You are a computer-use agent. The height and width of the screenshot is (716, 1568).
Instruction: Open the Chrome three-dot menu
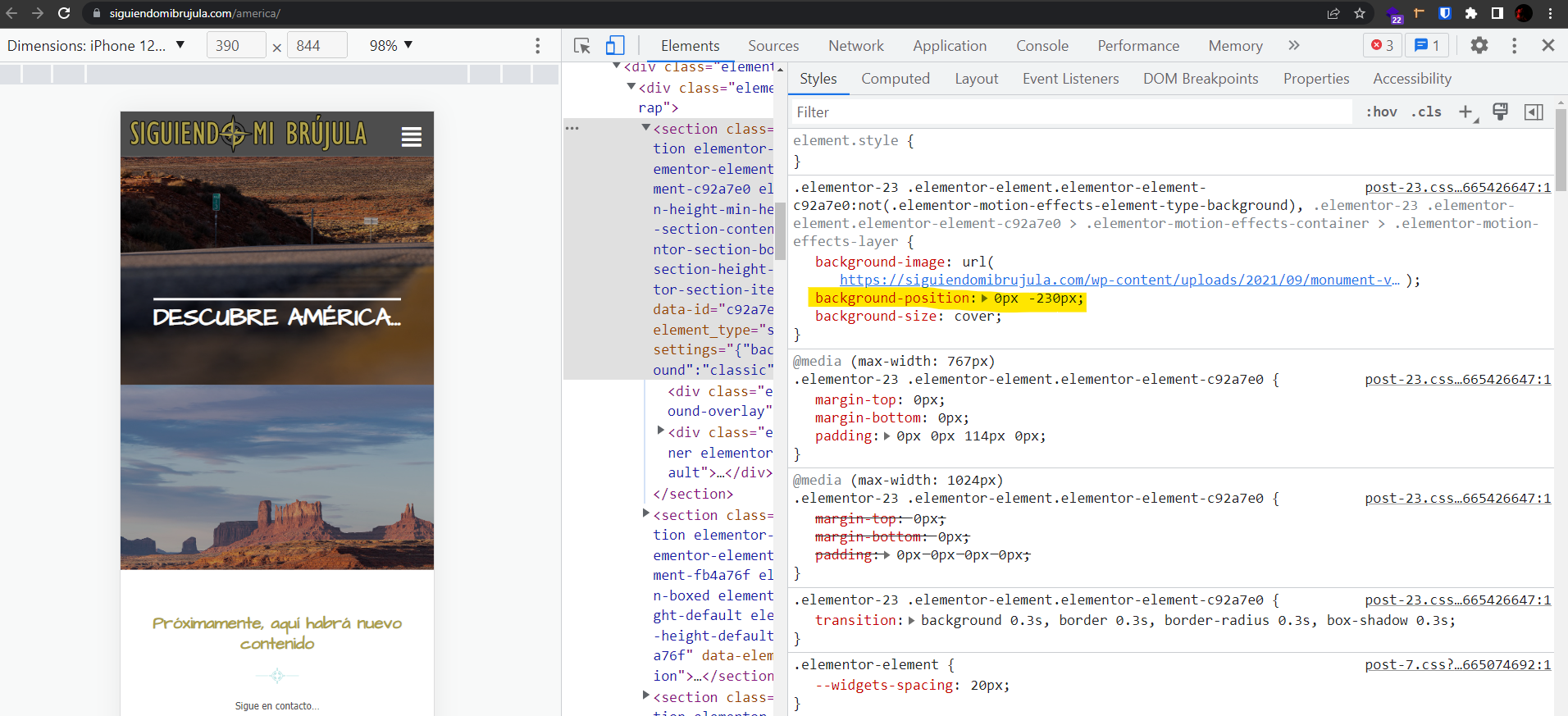point(1550,13)
